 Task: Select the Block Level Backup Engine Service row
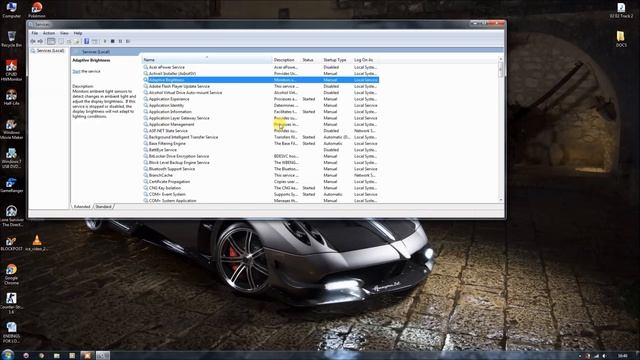click(x=260, y=163)
